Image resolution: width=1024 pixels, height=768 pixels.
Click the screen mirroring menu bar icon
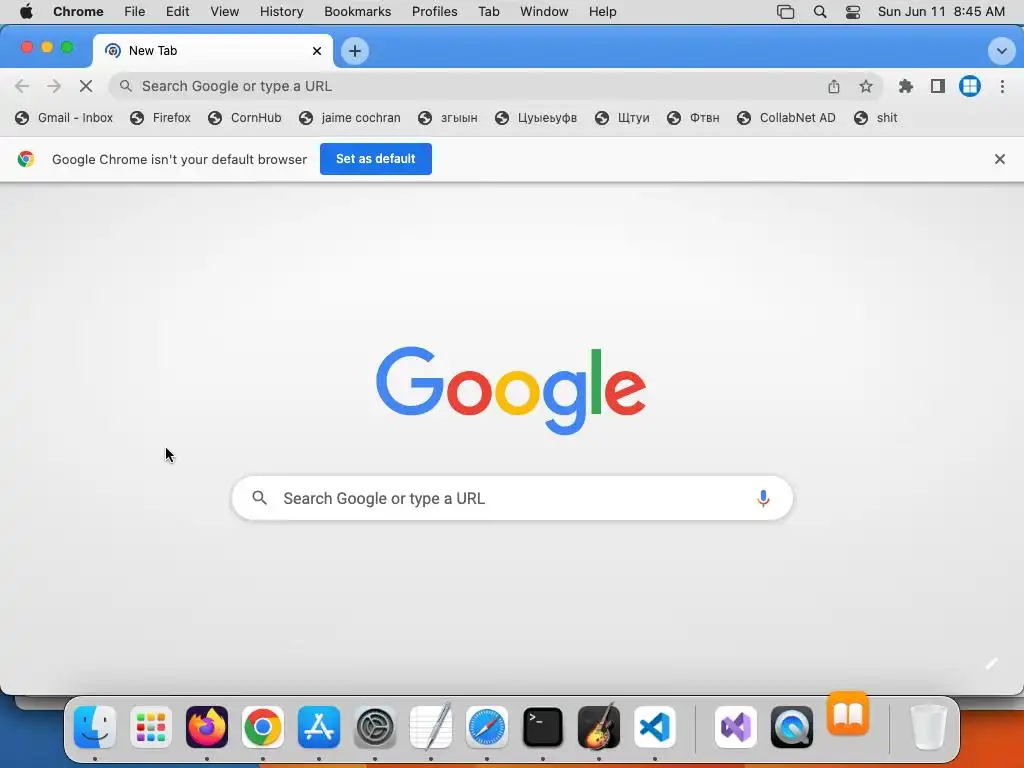pyautogui.click(x=785, y=12)
